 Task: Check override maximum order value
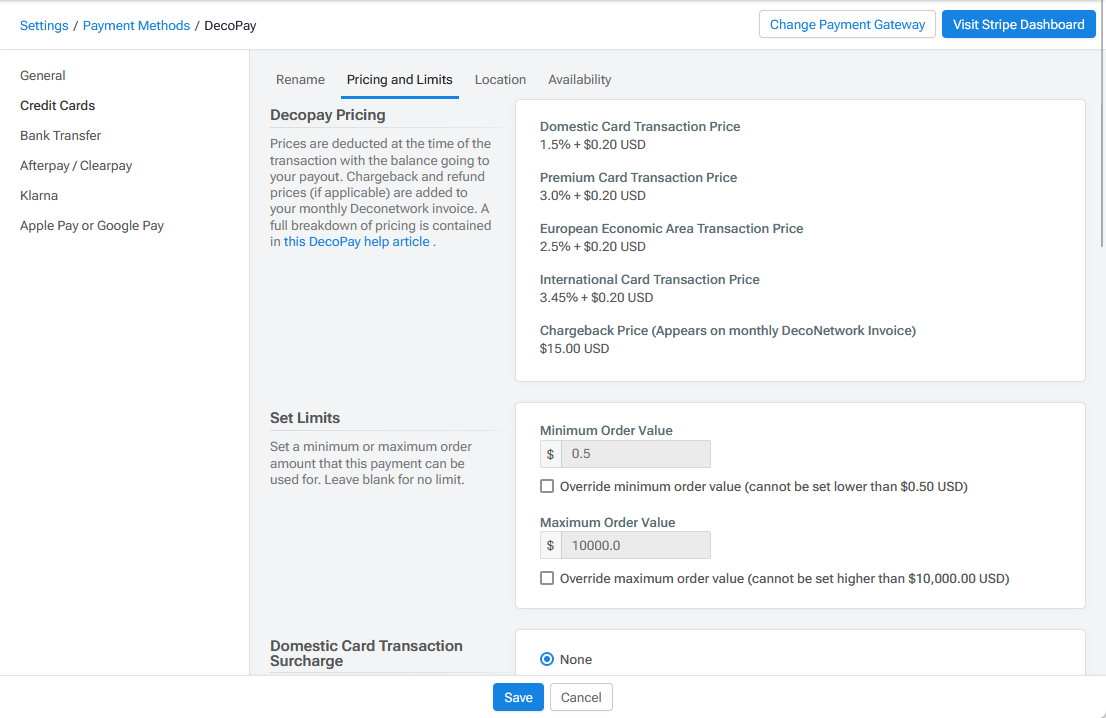547,577
